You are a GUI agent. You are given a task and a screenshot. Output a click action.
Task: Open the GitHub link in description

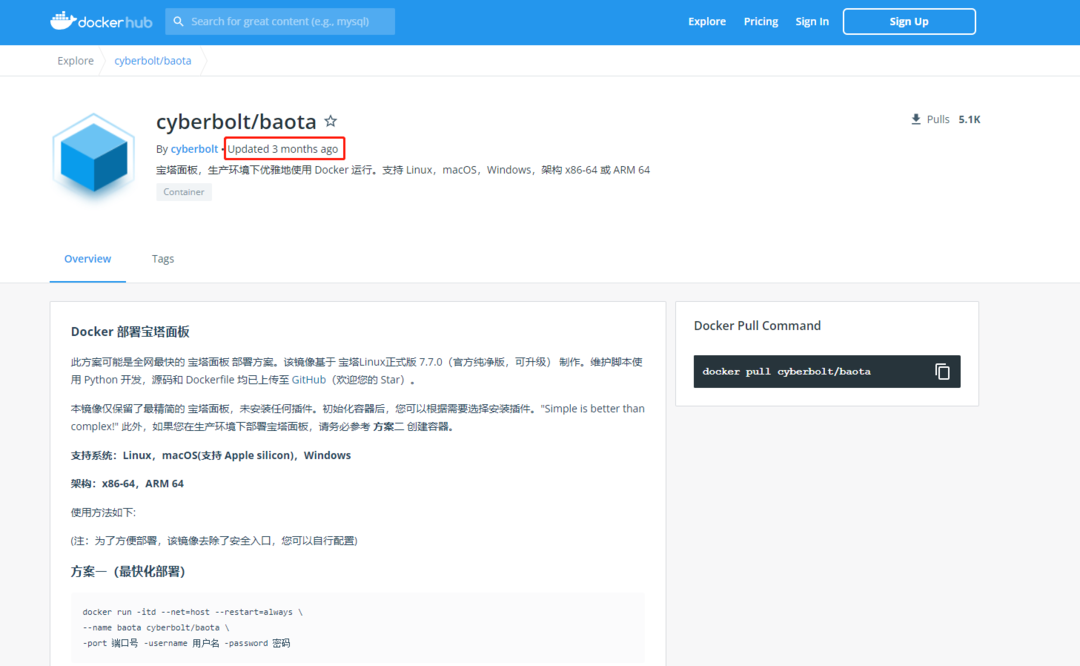pyautogui.click(x=309, y=379)
